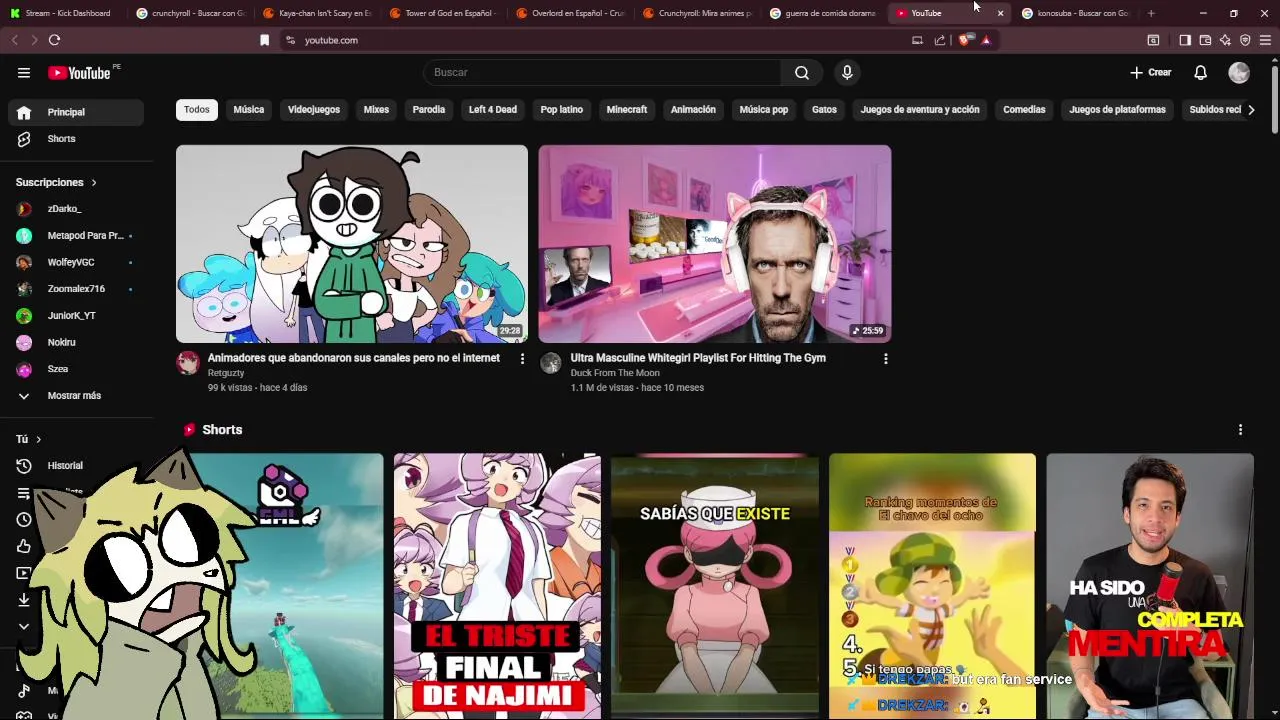Open the Szea channel avatar
This screenshot has height=720, width=1280.
[24, 369]
